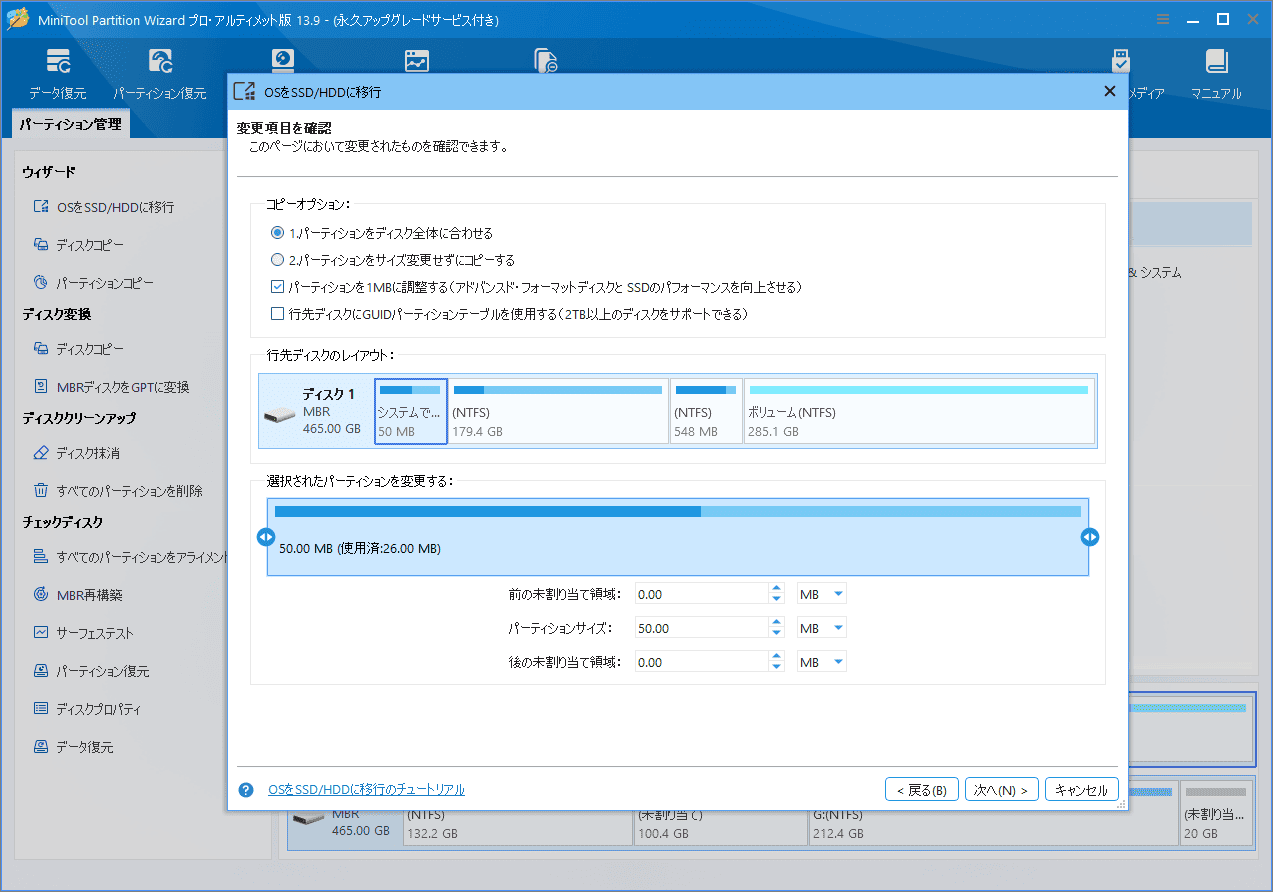This screenshot has height=892, width=1273.
Task: Click the 50.00 MB partition size bar
Action: tap(677, 537)
